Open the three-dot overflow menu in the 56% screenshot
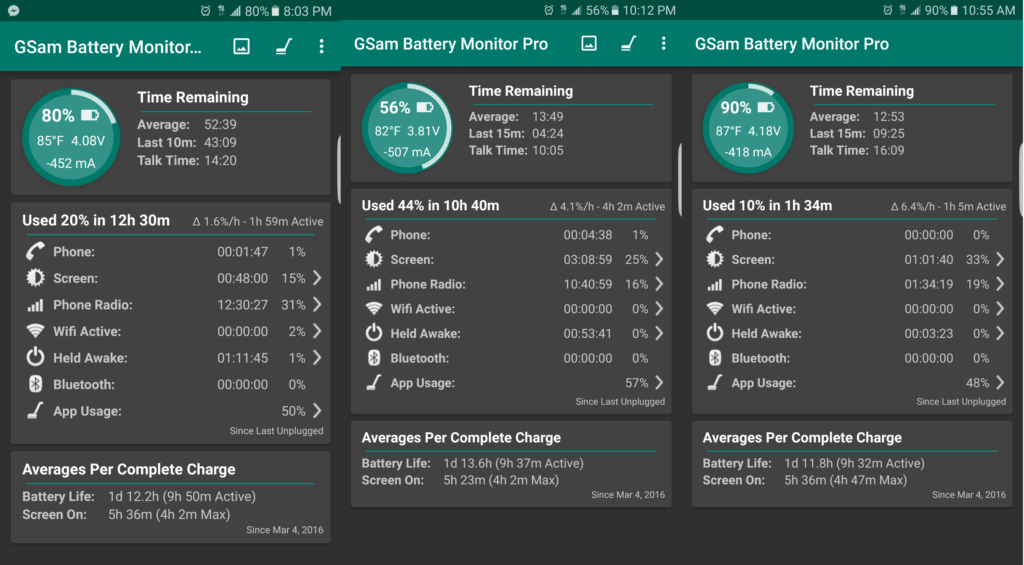The height and width of the screenshot is (565, 1024). (664, 43)
